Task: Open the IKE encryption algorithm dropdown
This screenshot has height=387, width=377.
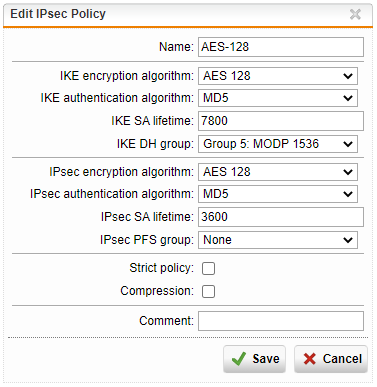Action: pos(278,76)
